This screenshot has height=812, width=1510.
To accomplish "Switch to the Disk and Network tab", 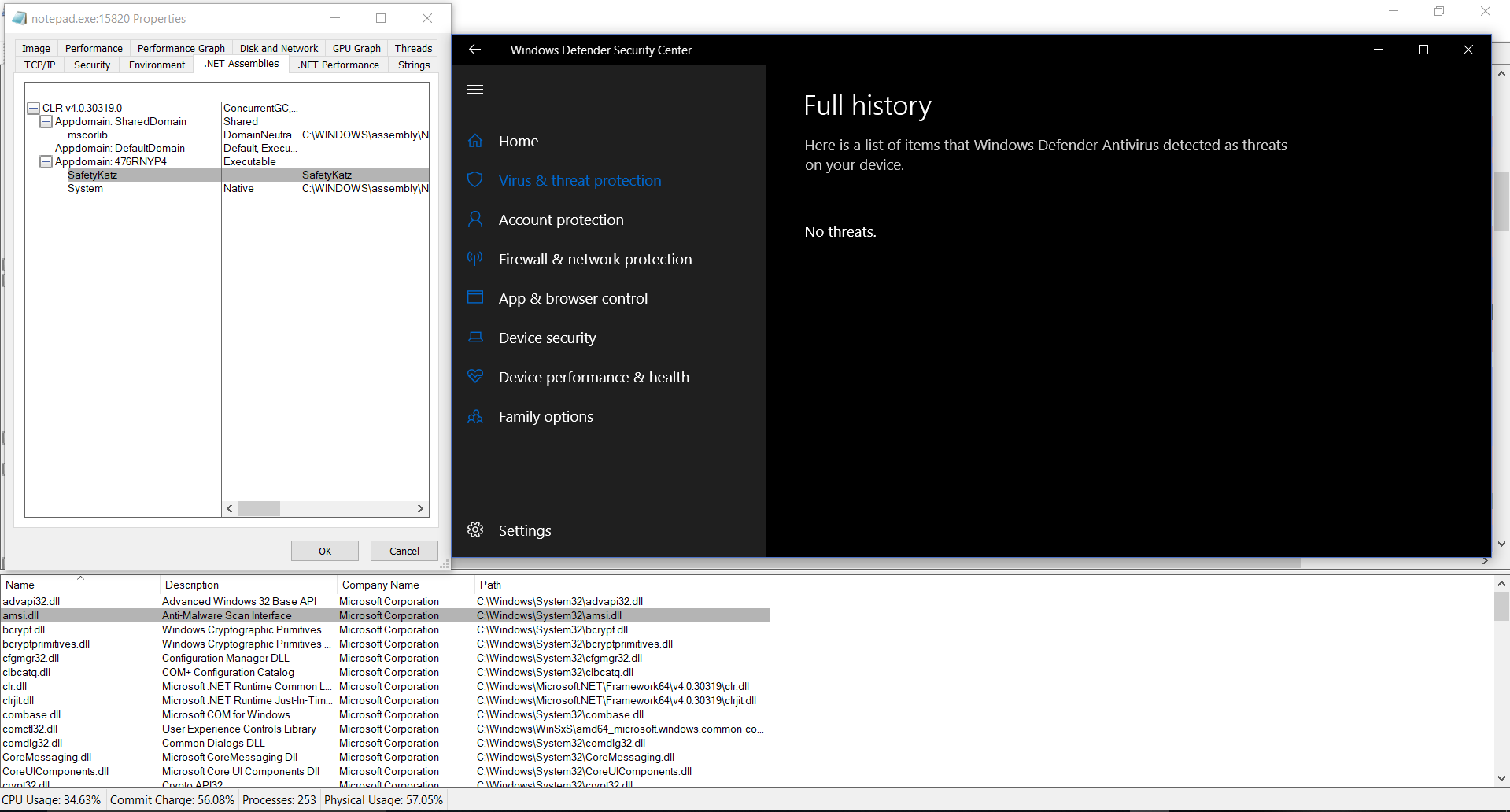I will [279, 49].
